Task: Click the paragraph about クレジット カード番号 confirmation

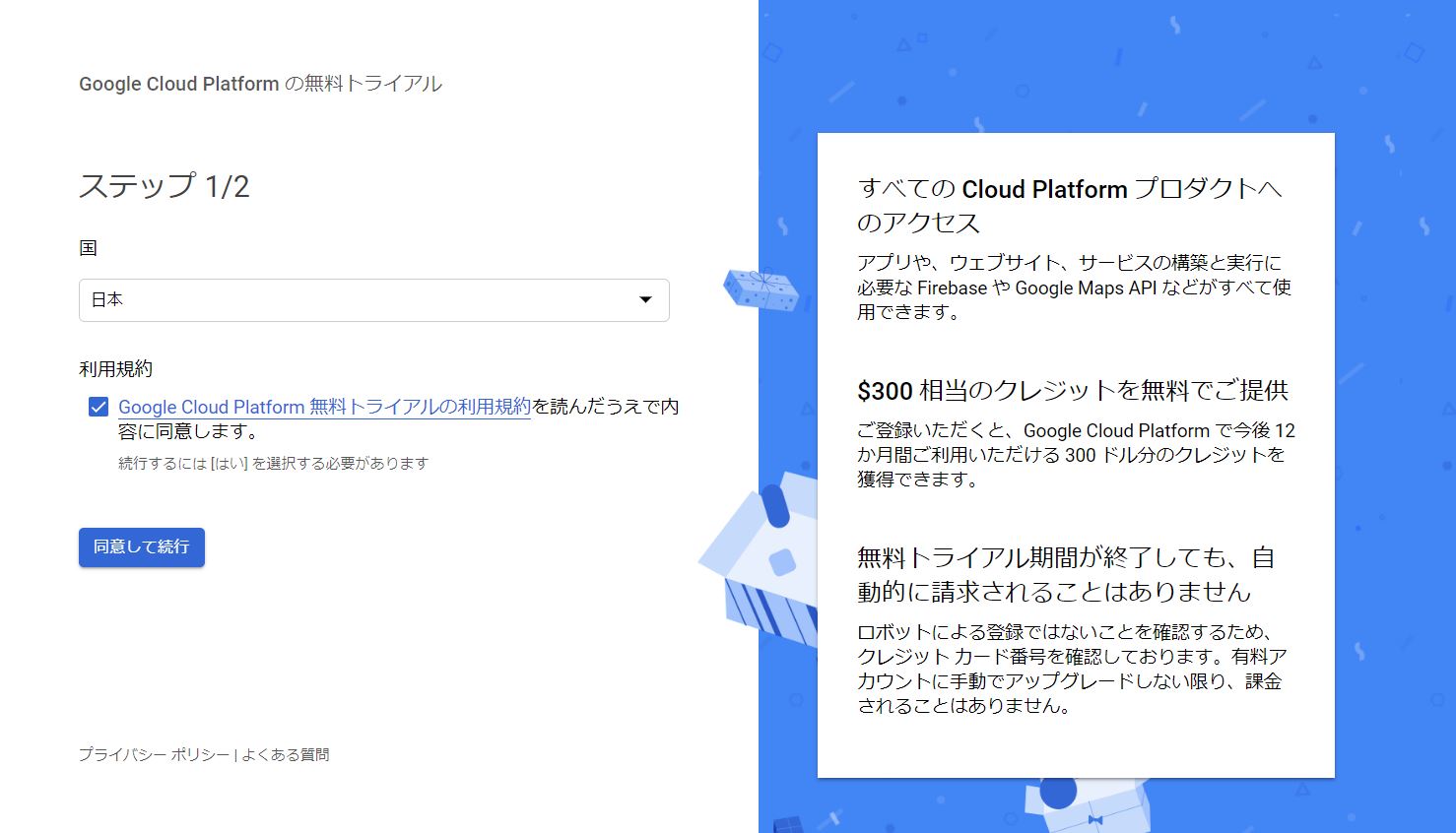Action: (1073, 669)
